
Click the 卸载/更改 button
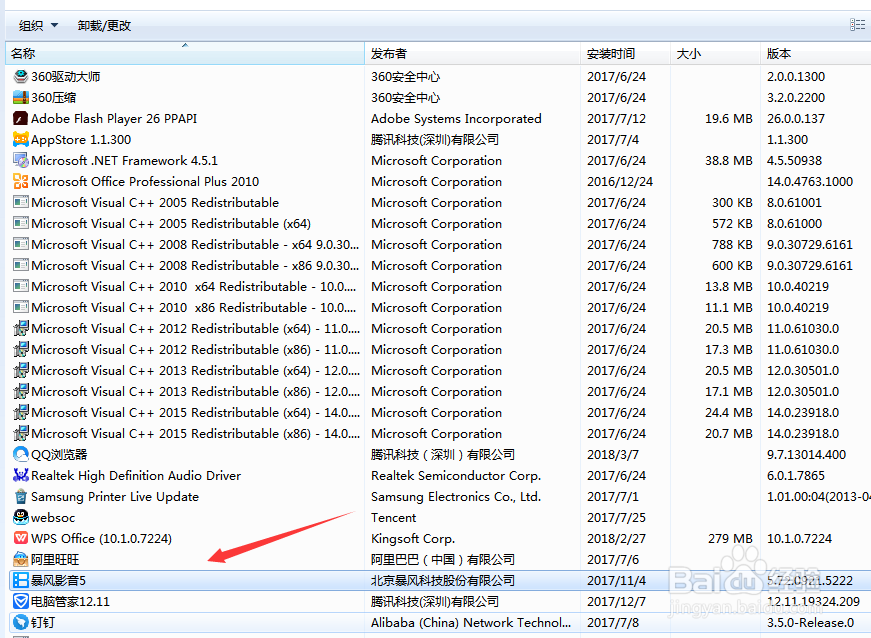pyautogui.click(x=104, y=26)
